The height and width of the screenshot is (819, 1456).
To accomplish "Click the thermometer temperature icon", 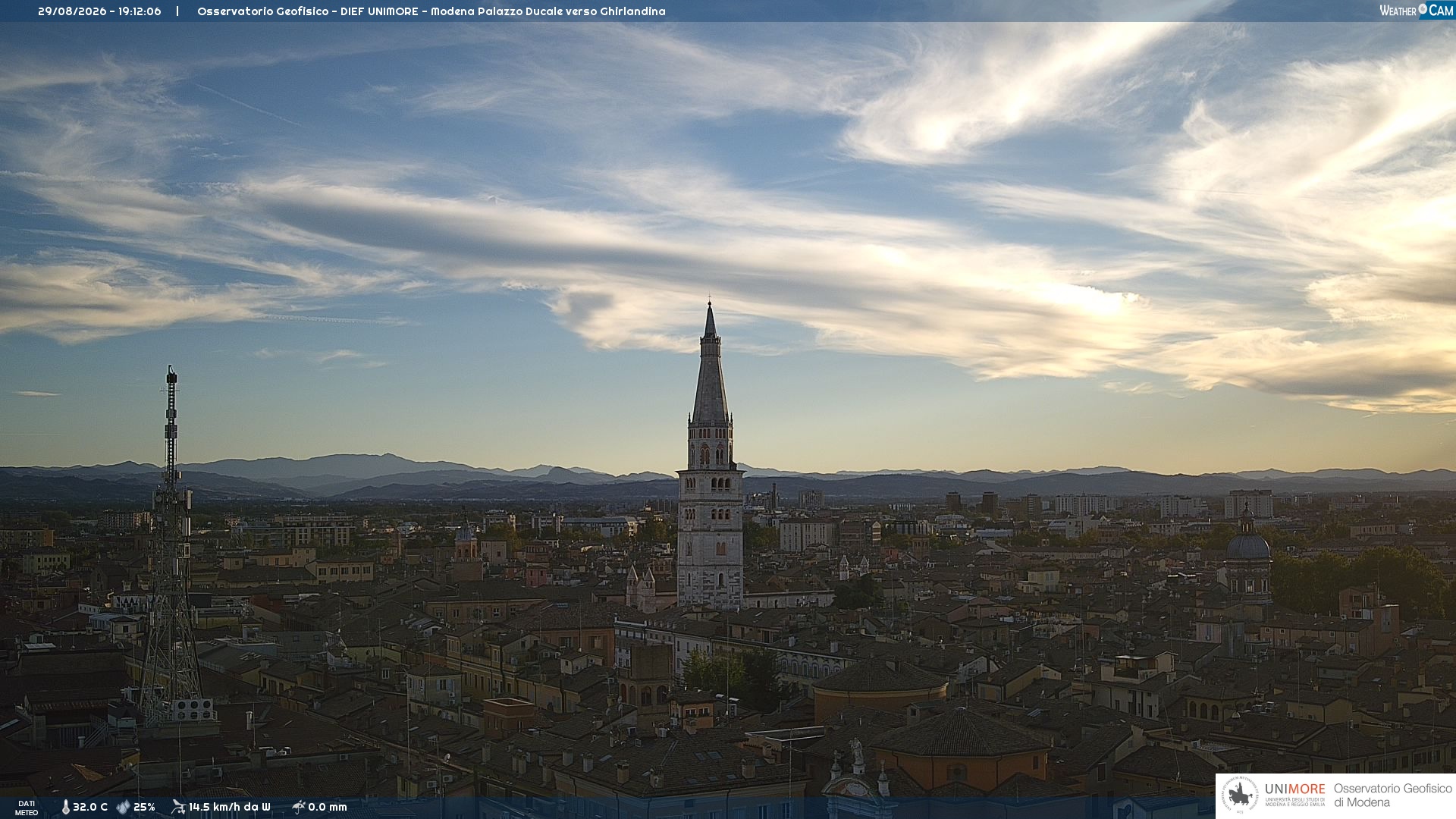I will (65, 808).
